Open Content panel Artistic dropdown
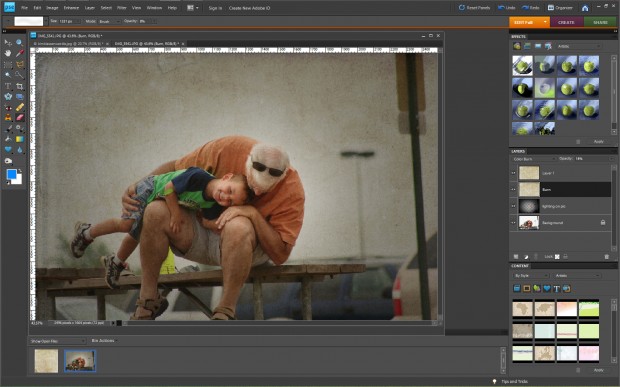The width and height of the screenshot is (620, 387). [x=577, y=276]
